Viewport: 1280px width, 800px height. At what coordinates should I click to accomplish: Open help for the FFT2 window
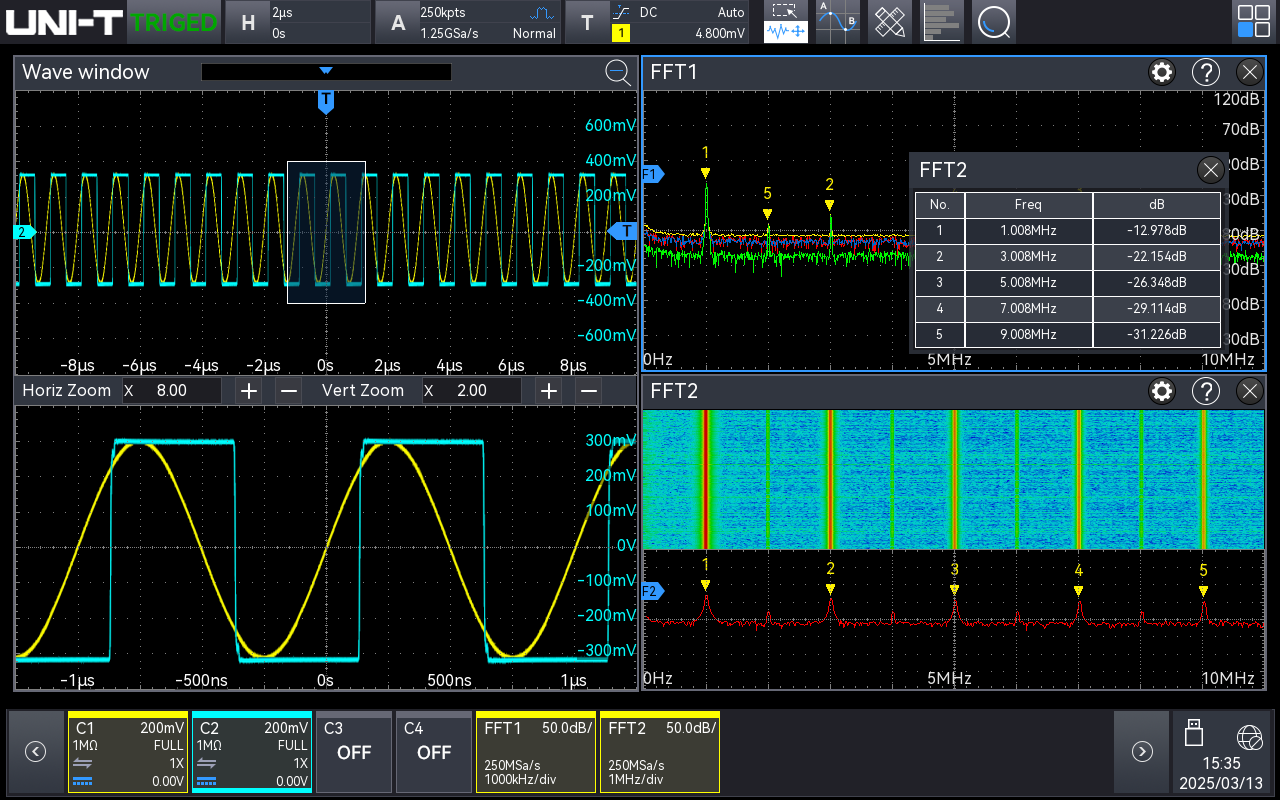point(1206,391)
